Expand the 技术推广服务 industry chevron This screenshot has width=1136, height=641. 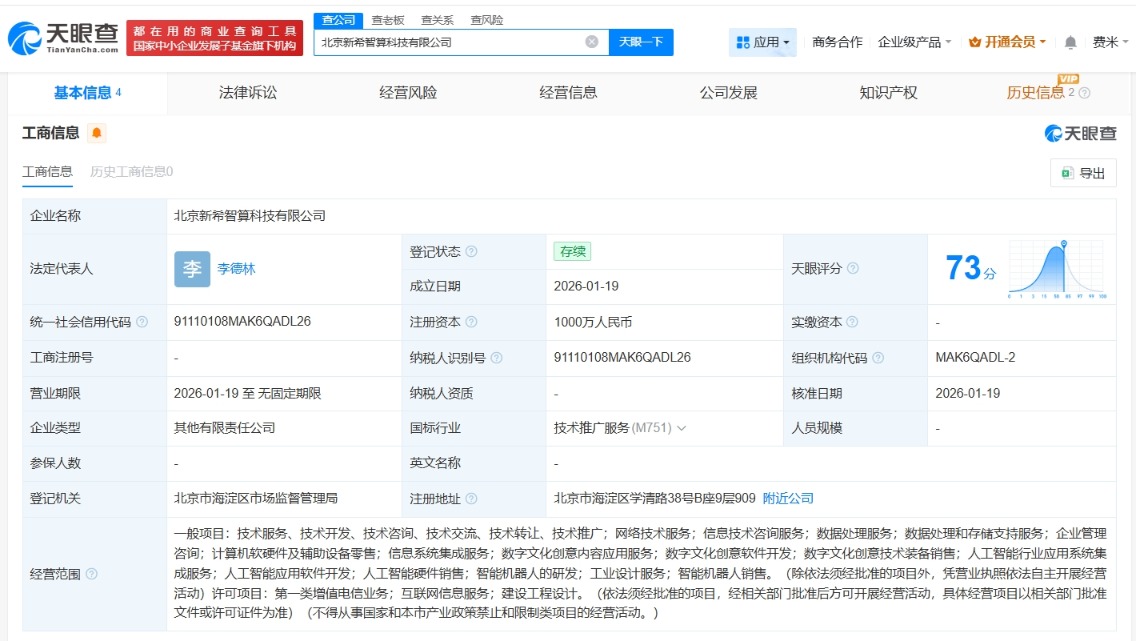(x=682, y=428)
